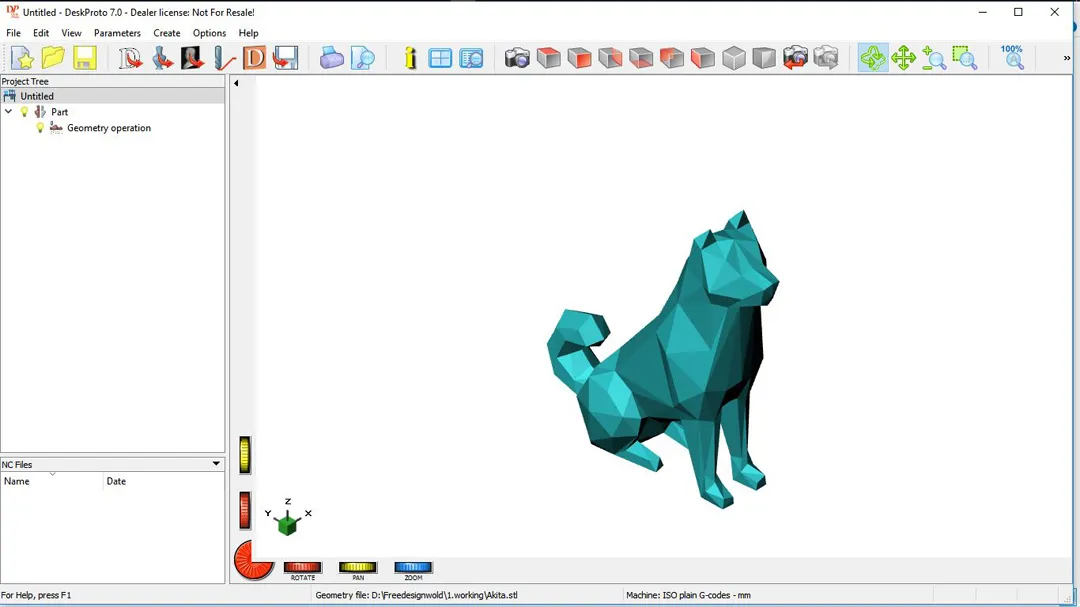This screenshot has height=607, width=1080.
Task: Click the vertical red rotate thumbwheel
Action: [245, 511]
